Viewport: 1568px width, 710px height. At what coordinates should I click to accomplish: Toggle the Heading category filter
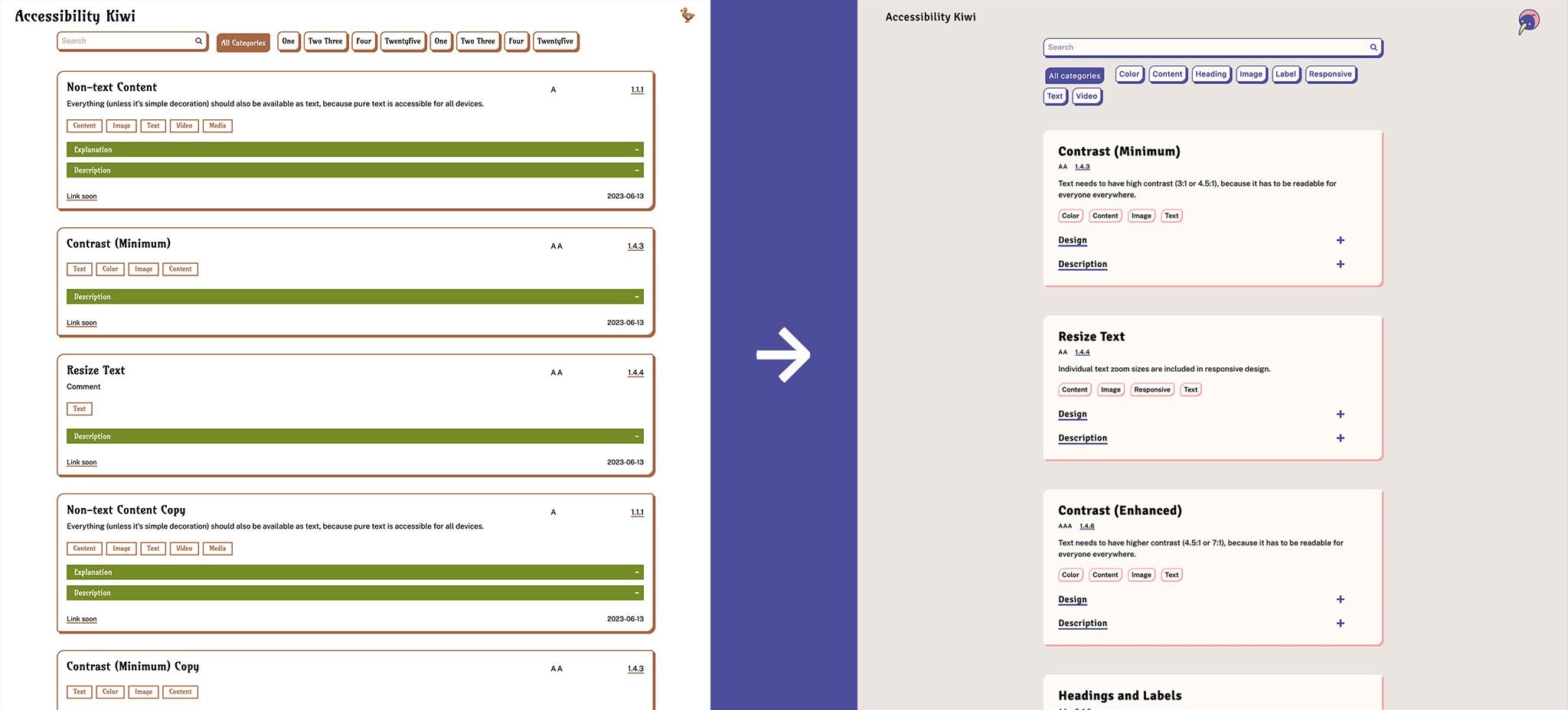pyautogui.click(x=1210, y=74)
